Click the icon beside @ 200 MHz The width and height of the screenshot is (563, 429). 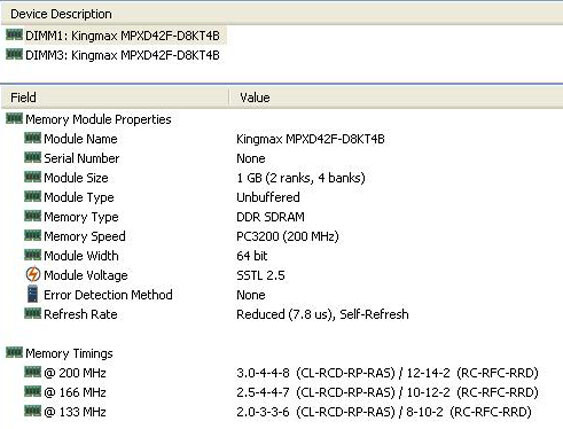pos(33,372)
